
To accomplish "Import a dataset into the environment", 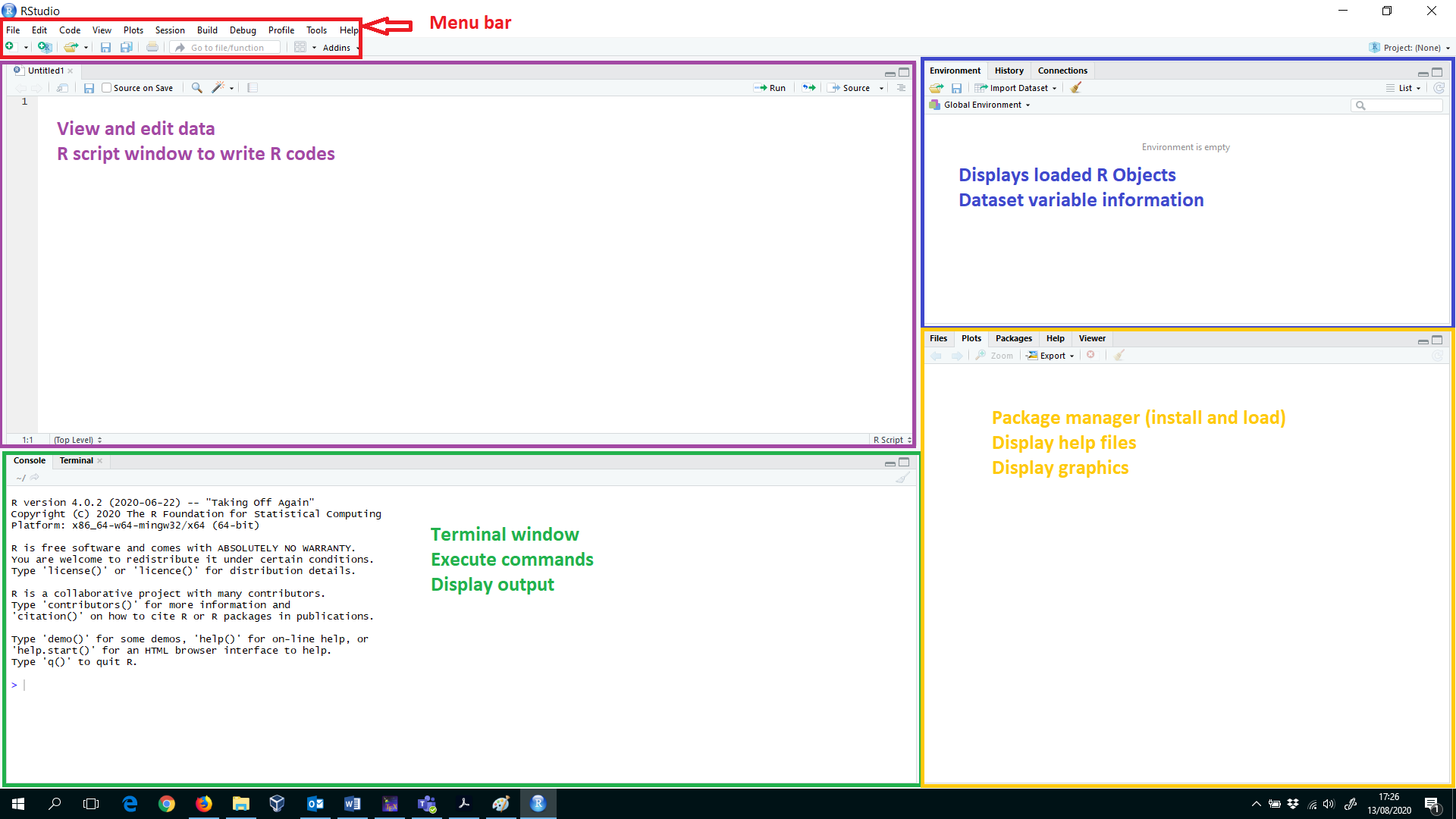I will pos(1015,87).
